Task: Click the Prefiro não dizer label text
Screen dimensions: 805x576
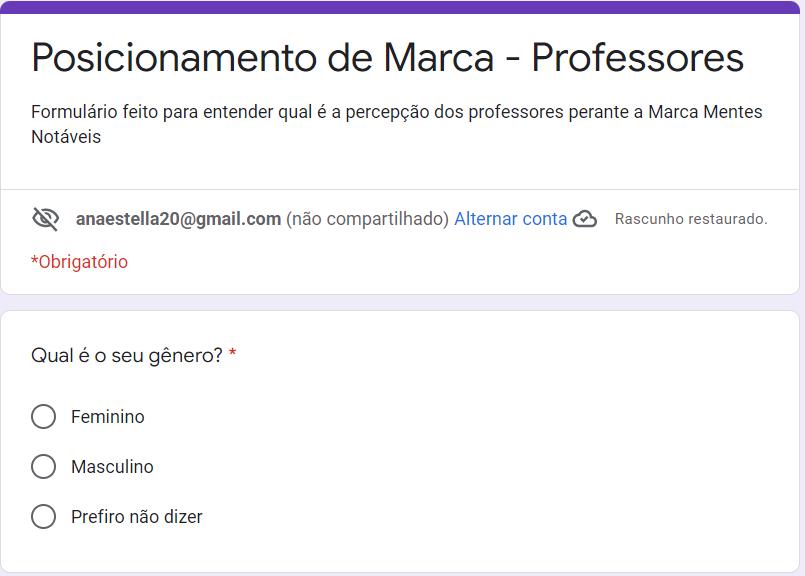Action: click(136, 517)
